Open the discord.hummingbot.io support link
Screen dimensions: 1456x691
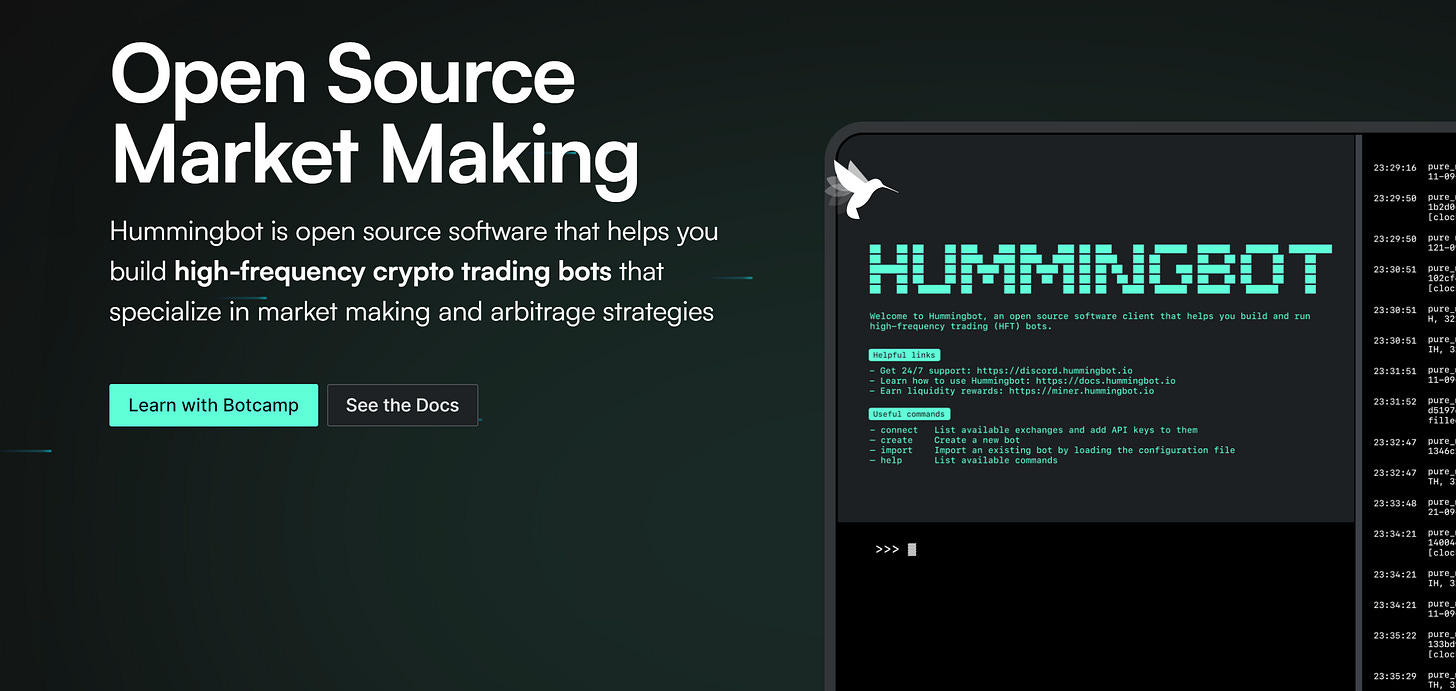coord(1055,371)
